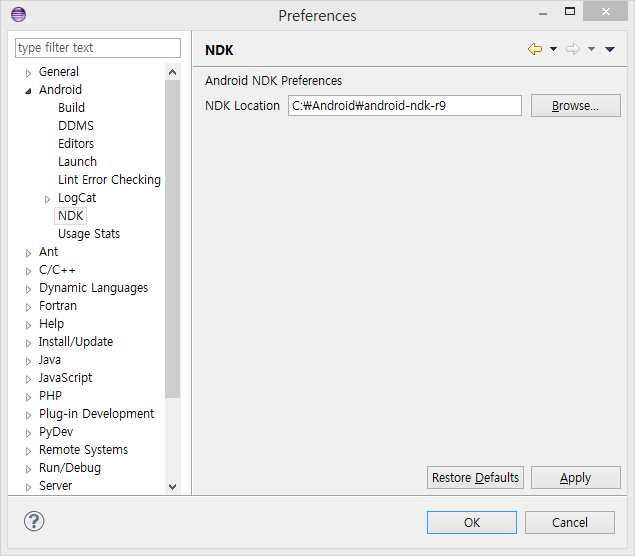The image size is (635, 556).
Task: Click the Browse... button
Action: click(575, 106)
